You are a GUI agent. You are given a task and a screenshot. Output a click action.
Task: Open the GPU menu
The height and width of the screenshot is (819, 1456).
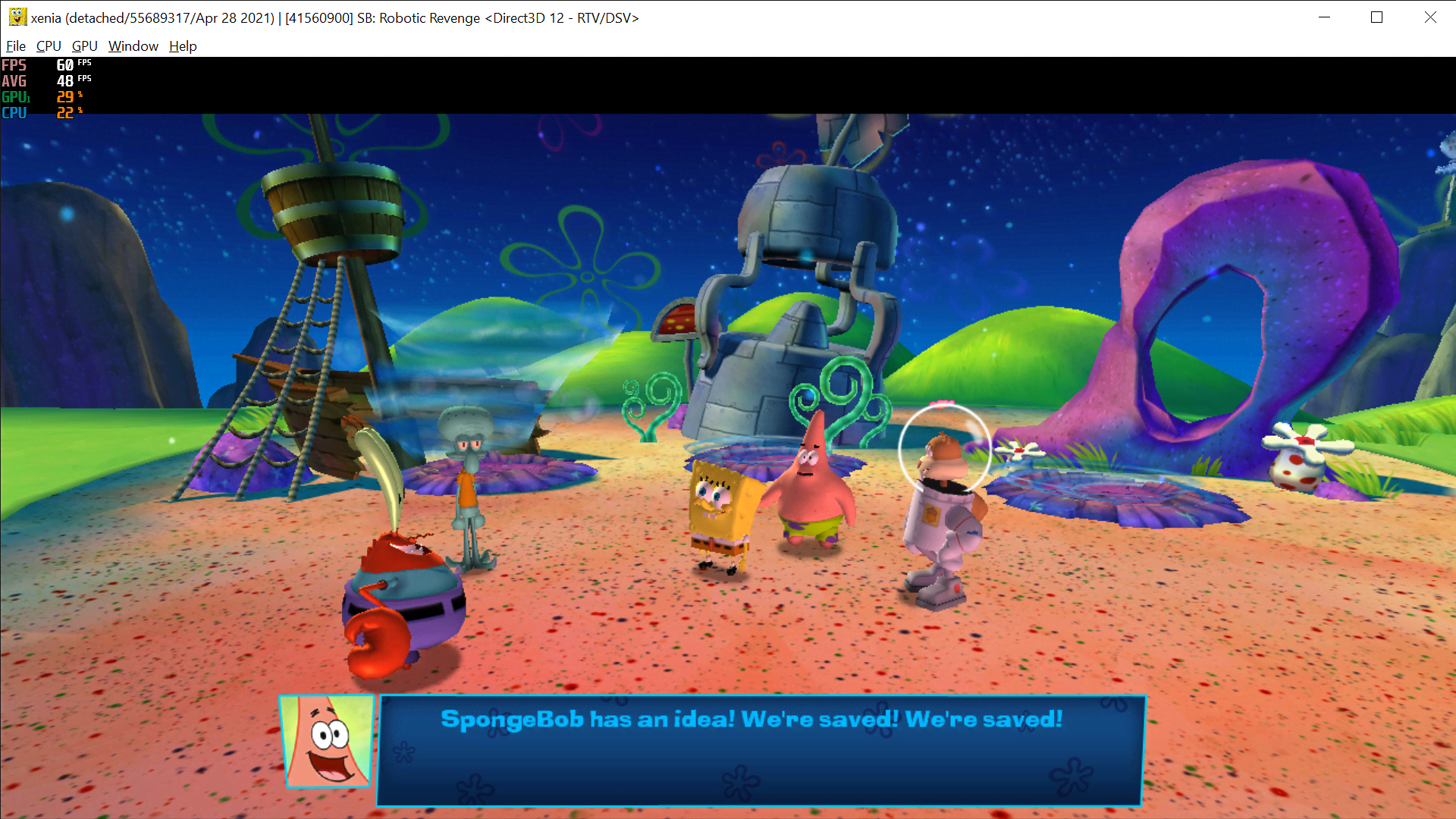pos(83,46)
